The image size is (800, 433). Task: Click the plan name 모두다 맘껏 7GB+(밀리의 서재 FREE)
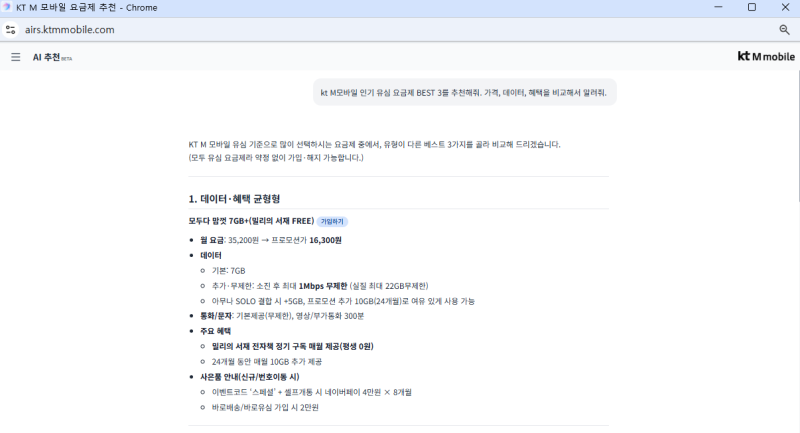(251, 221)
